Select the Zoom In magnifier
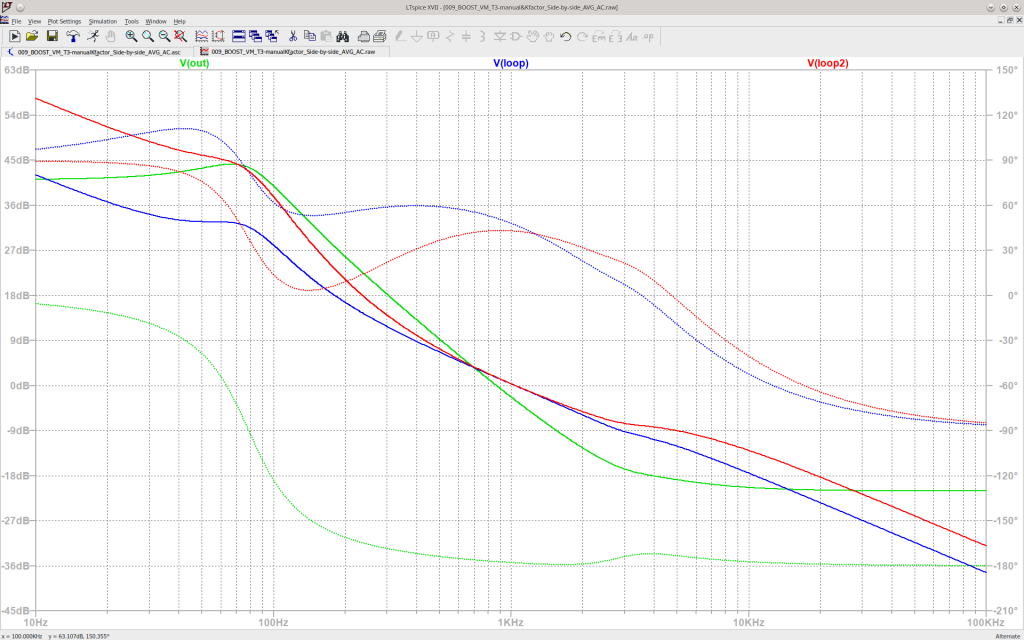The image size is (1024, 640). point(131,36)
